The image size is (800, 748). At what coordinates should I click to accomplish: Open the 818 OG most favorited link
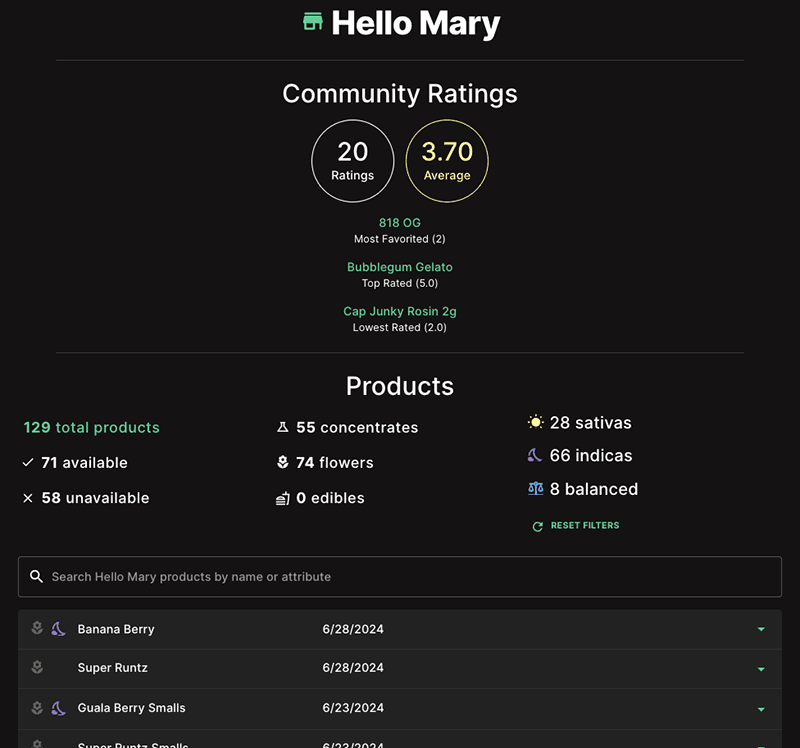tap(399, 222)
